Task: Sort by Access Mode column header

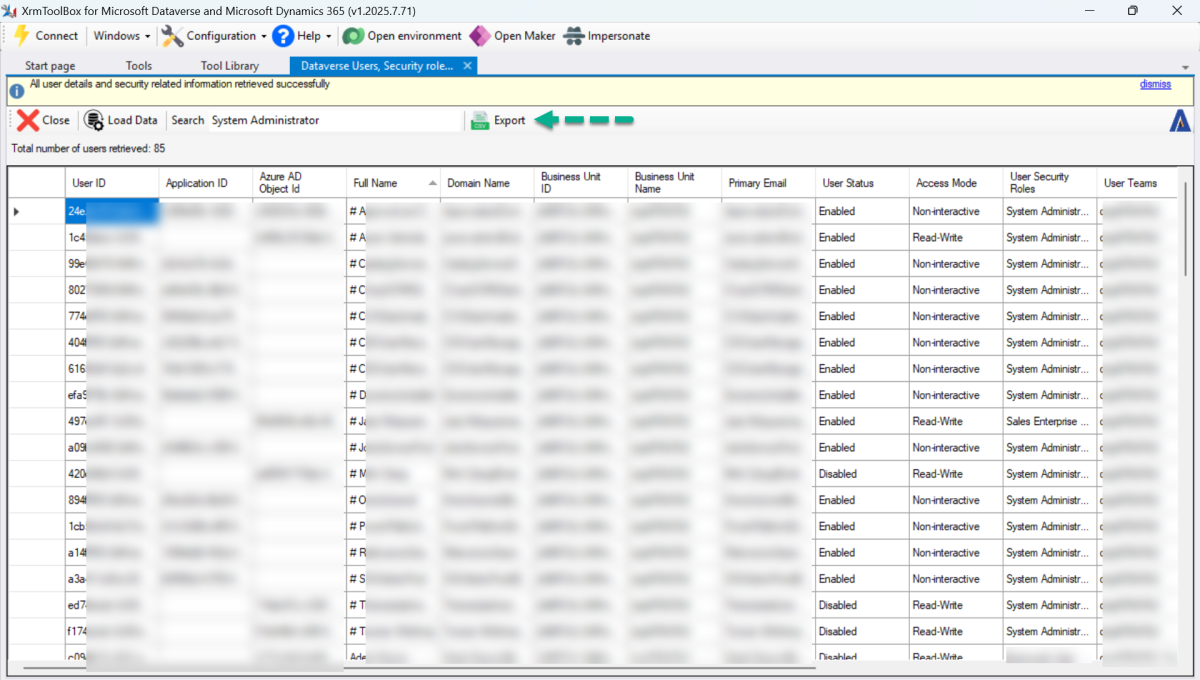Action: click(956, 183)
